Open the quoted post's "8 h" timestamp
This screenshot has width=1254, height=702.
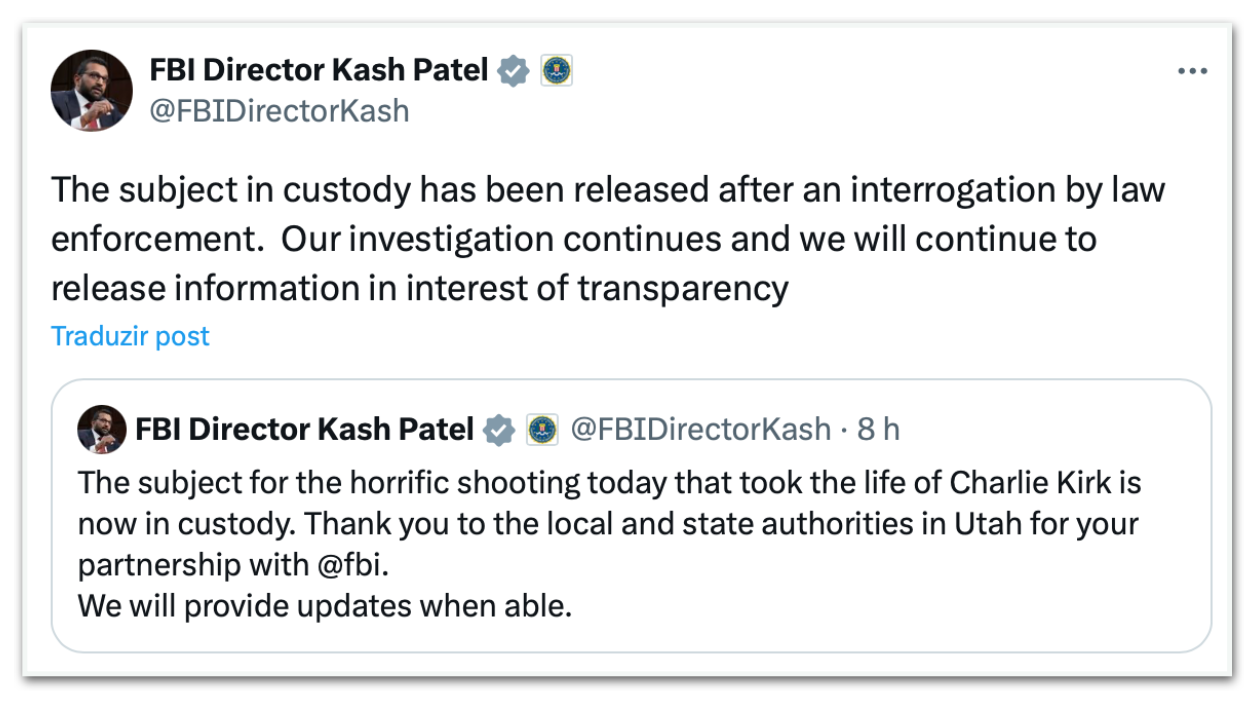[x=878, y=430]
